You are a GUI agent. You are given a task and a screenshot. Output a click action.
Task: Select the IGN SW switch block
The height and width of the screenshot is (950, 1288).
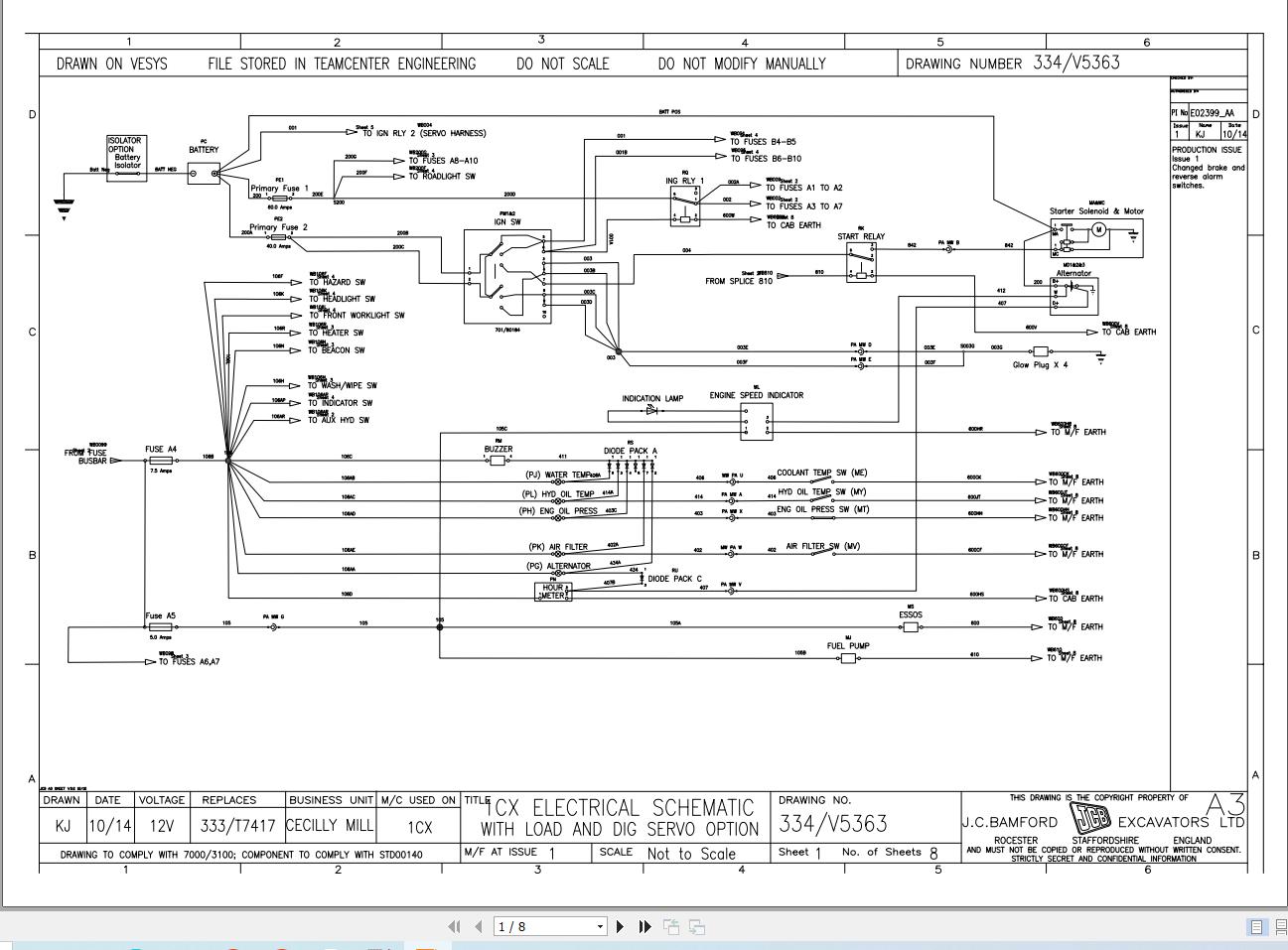coord(507,278)
